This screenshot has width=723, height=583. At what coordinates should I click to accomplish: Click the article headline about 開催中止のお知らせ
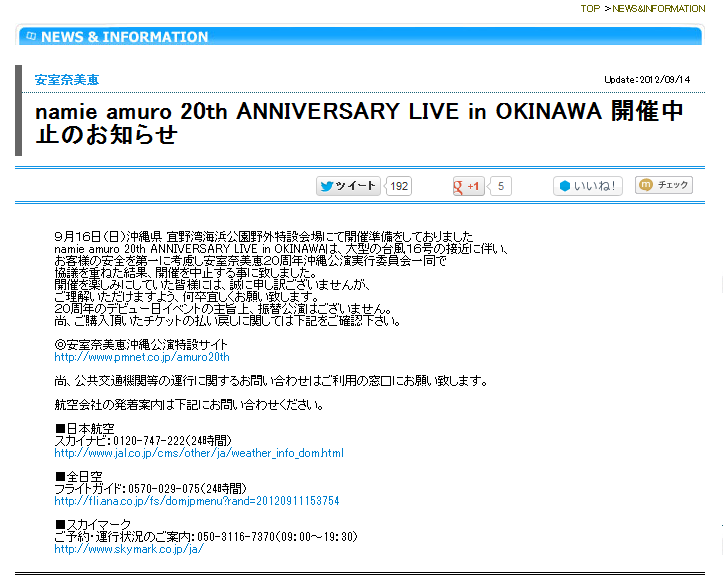[359, 123]
